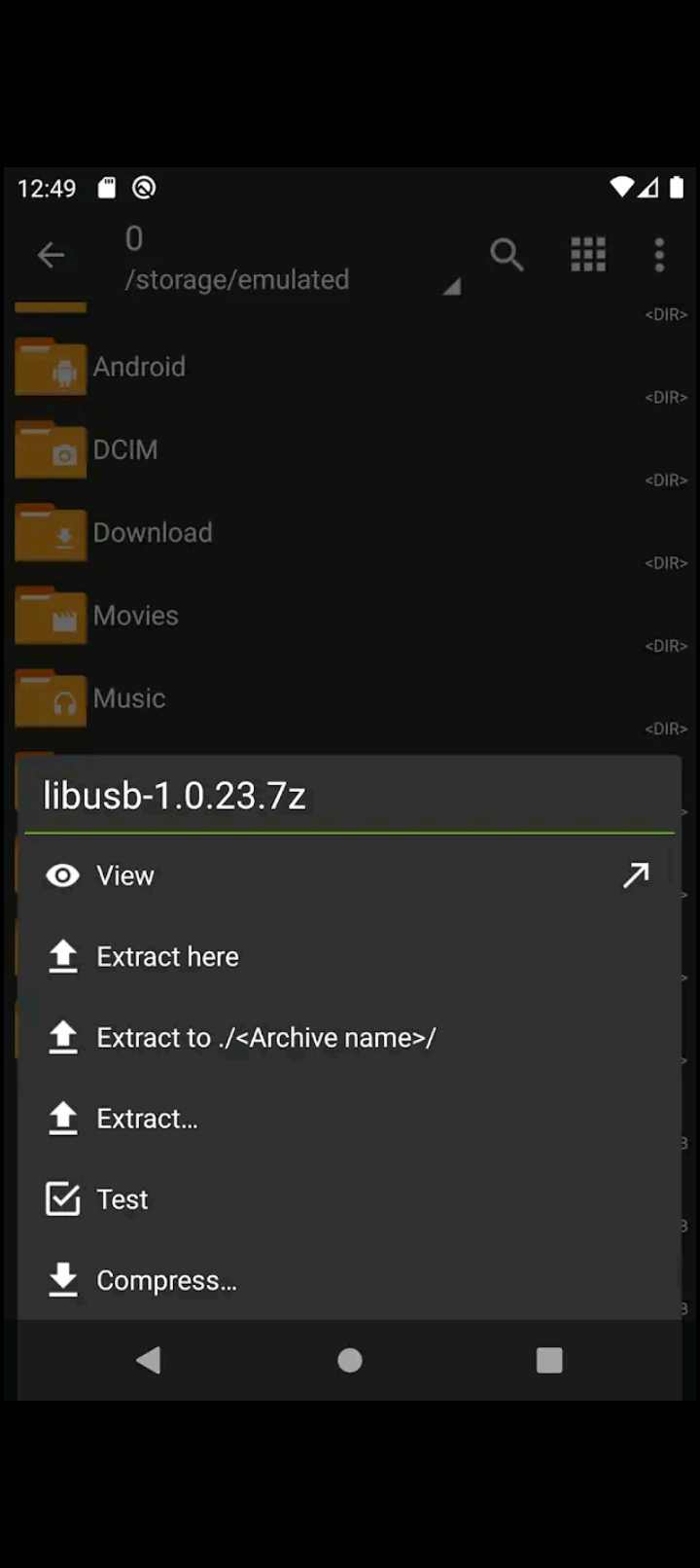
Task: Open the Movies folder icon
Action: coord(52,617)
